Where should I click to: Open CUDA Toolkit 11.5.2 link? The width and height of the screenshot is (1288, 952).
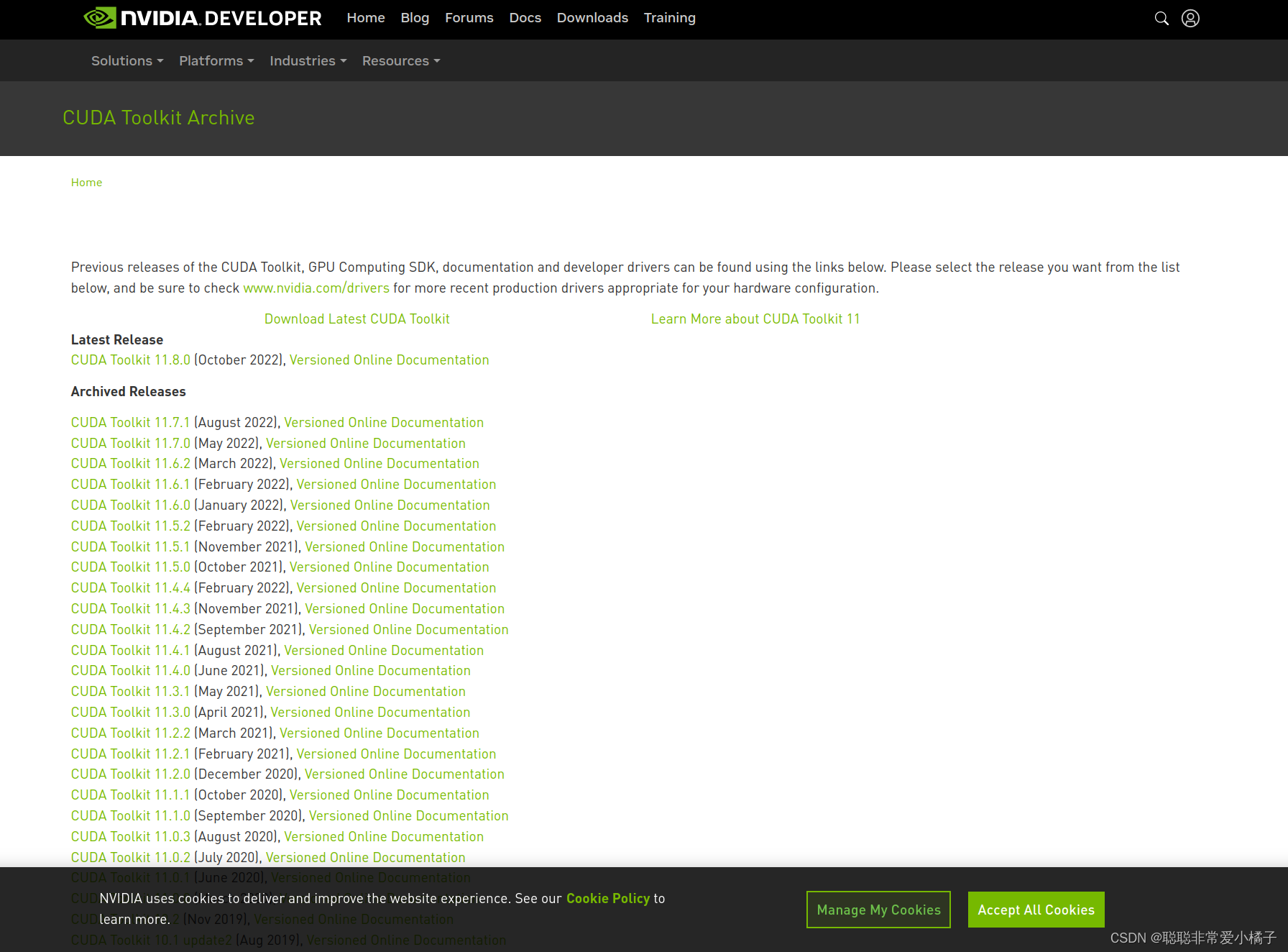click(x=131, y=526)
